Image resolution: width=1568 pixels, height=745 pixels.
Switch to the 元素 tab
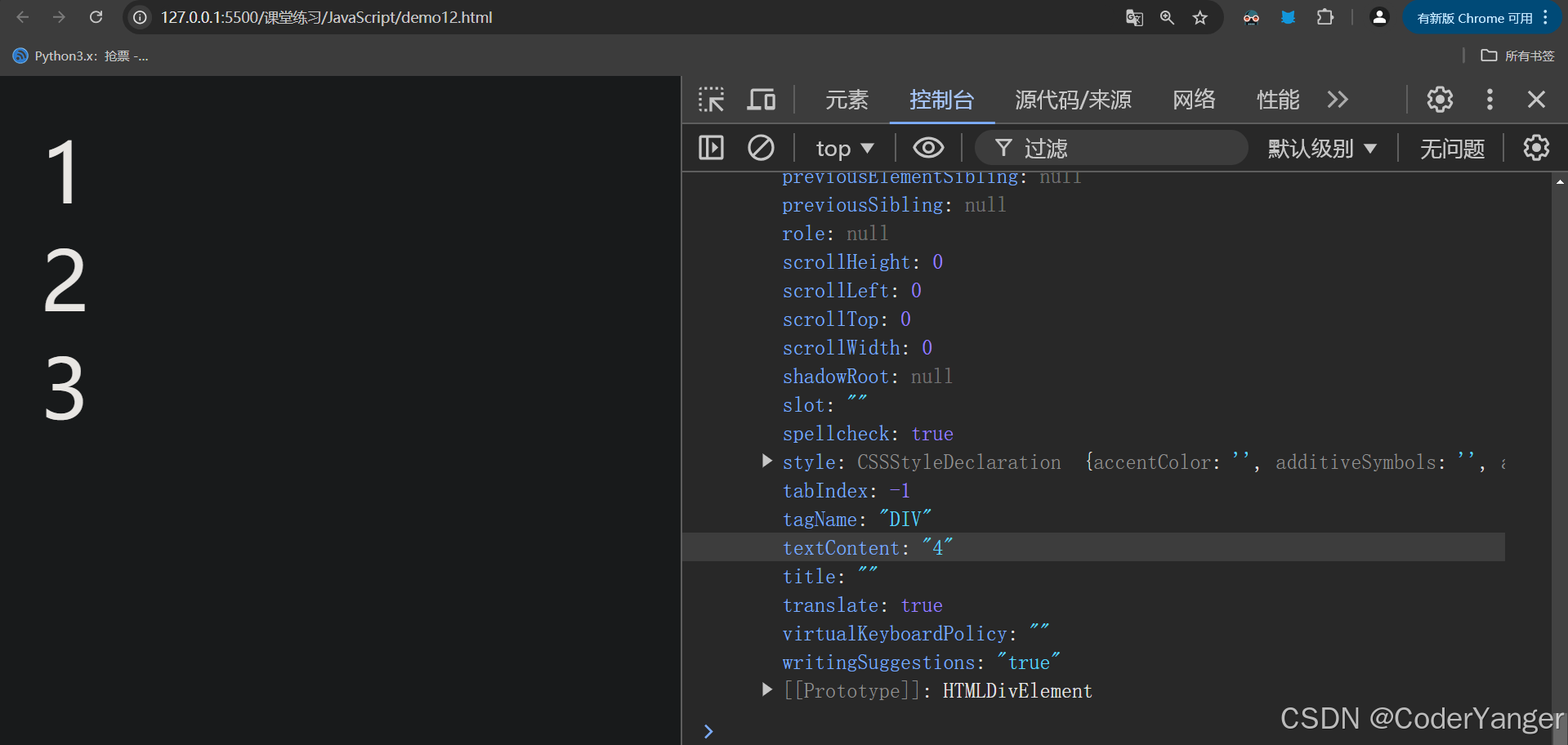click(847, 100)
